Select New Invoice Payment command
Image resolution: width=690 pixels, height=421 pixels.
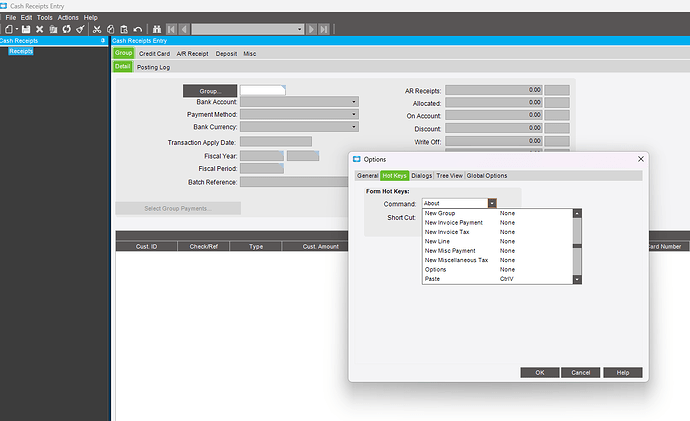point(497,223)
